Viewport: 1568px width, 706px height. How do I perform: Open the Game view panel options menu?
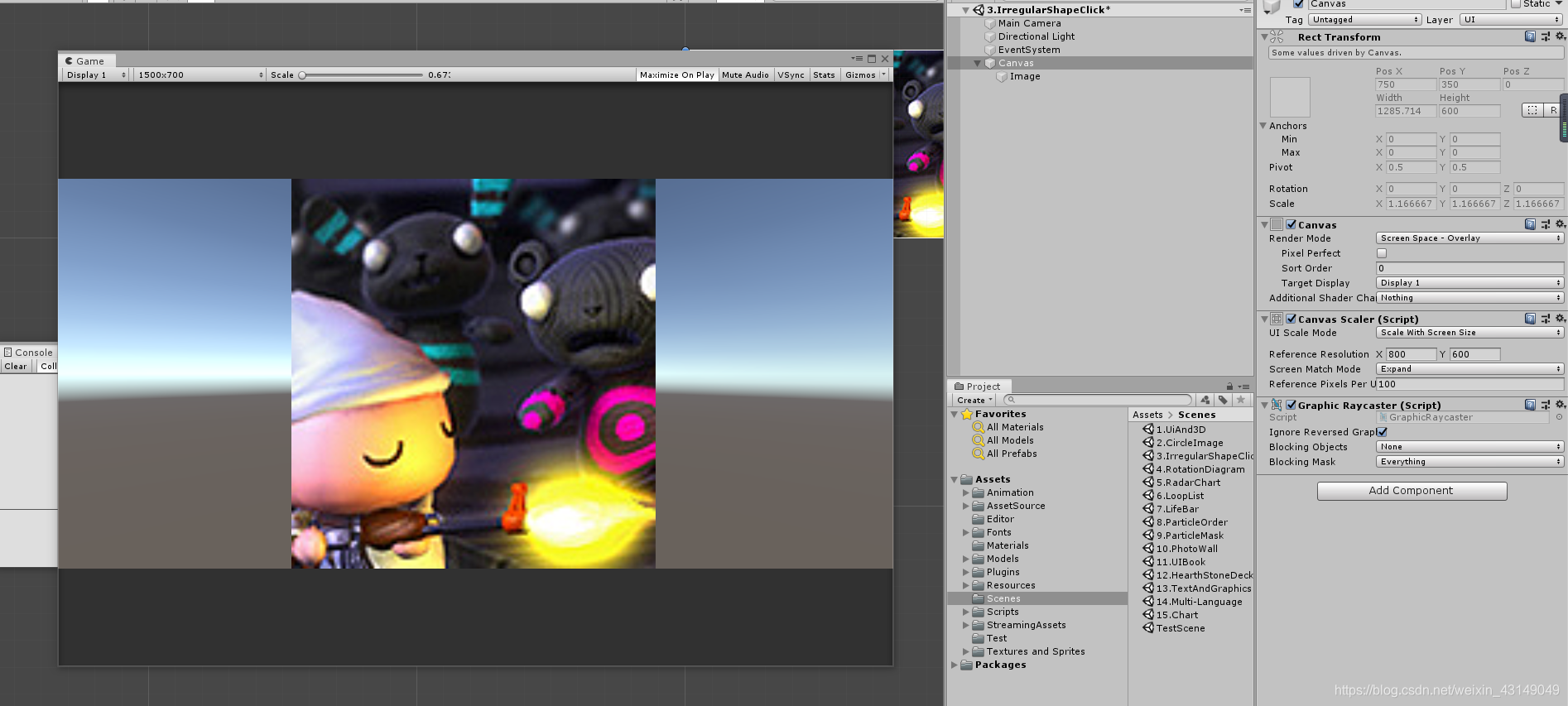tap(857, 59)
